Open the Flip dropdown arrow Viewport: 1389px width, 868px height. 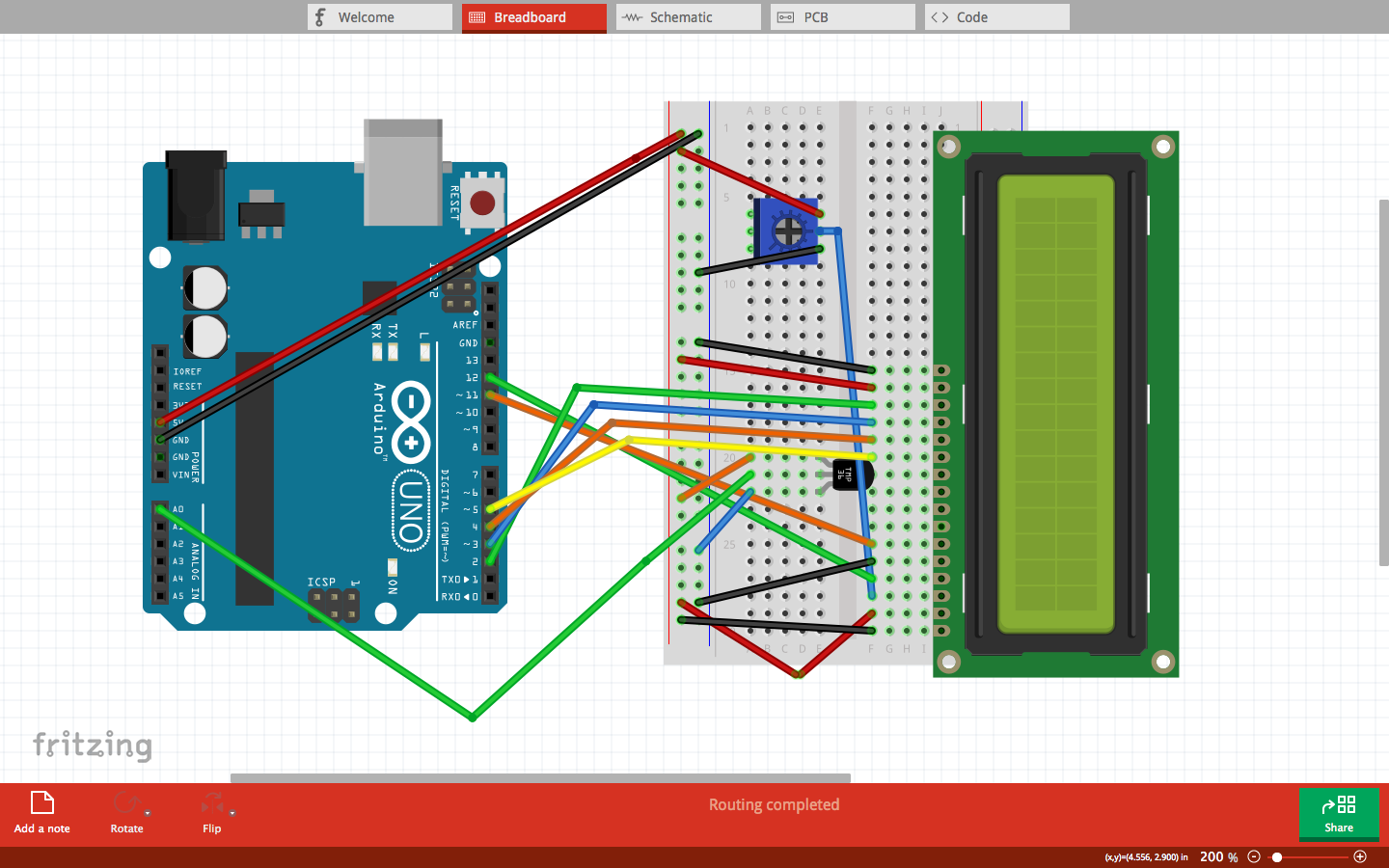[x=232, y=814]
